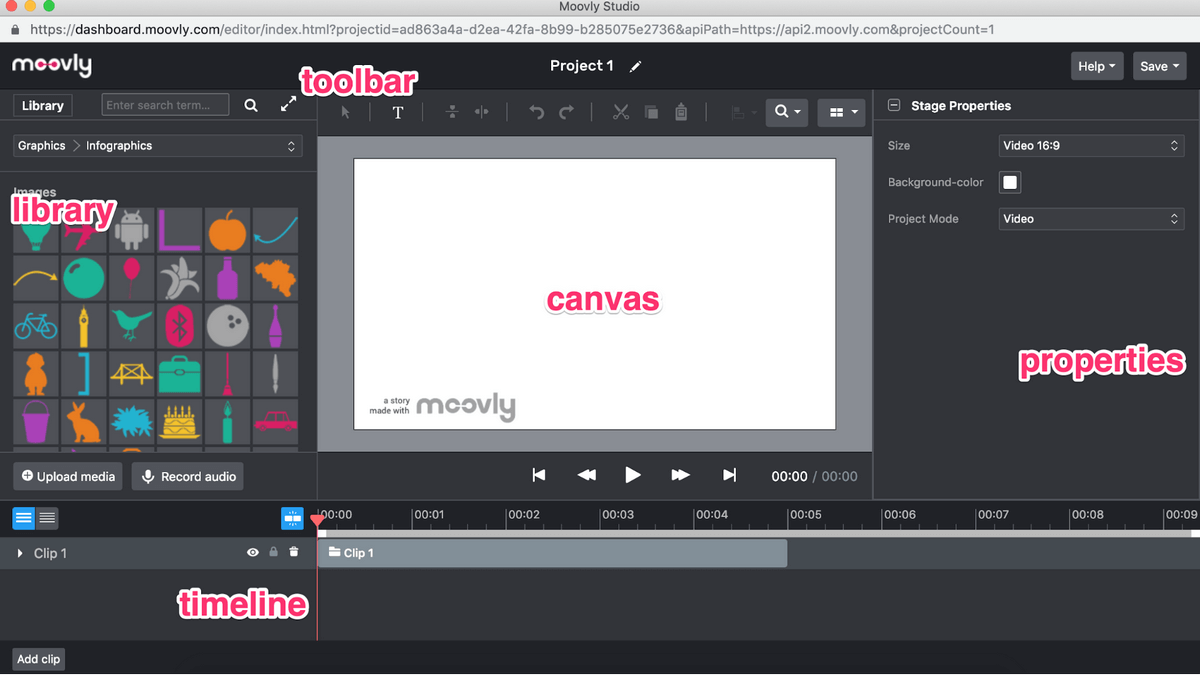1200x675 pixels.
Task: Click the Moovly logo
Action: (52, 66)
